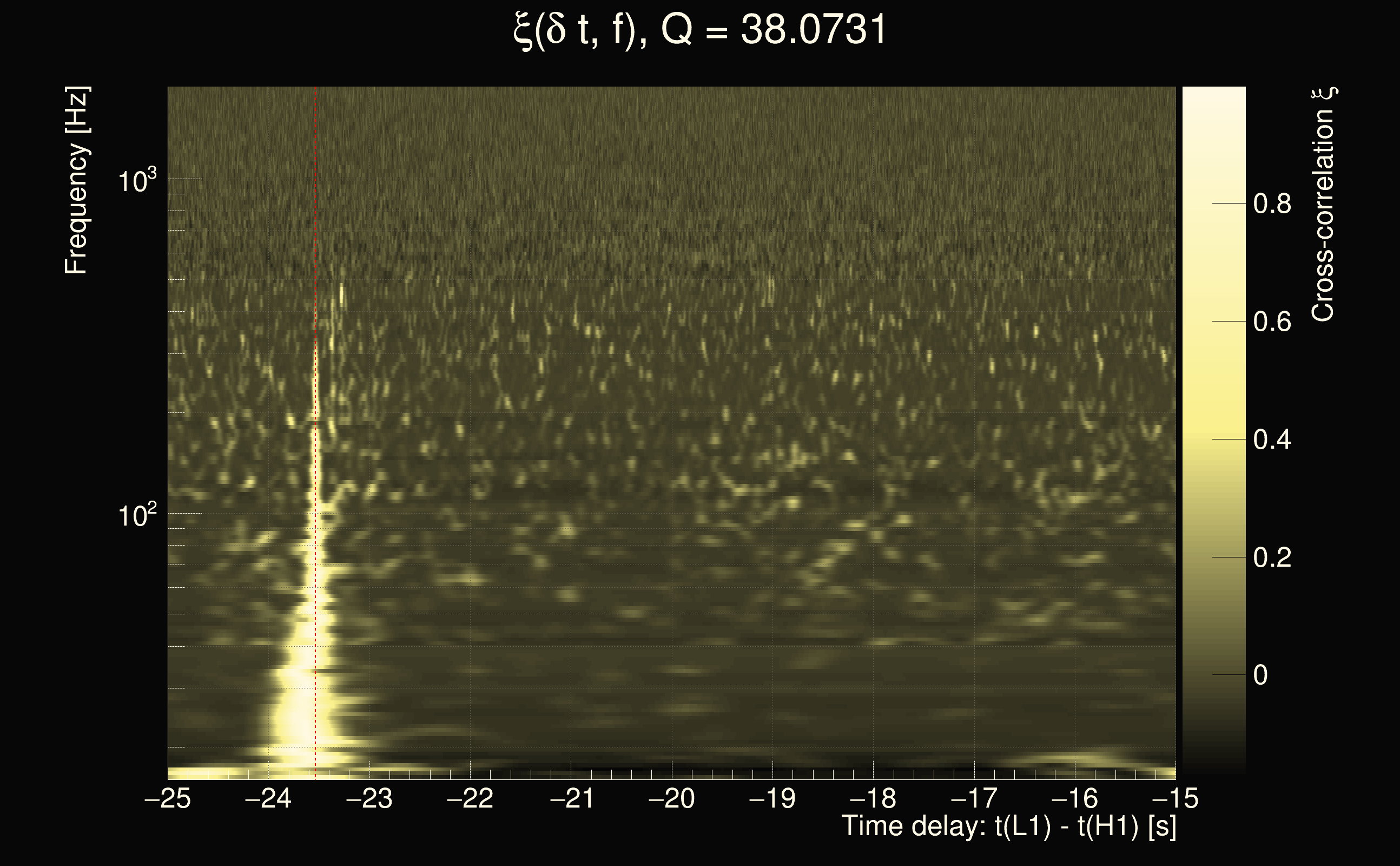Click the bright top of the color scale bar
1400x866 pixels.
[1213, 100]
